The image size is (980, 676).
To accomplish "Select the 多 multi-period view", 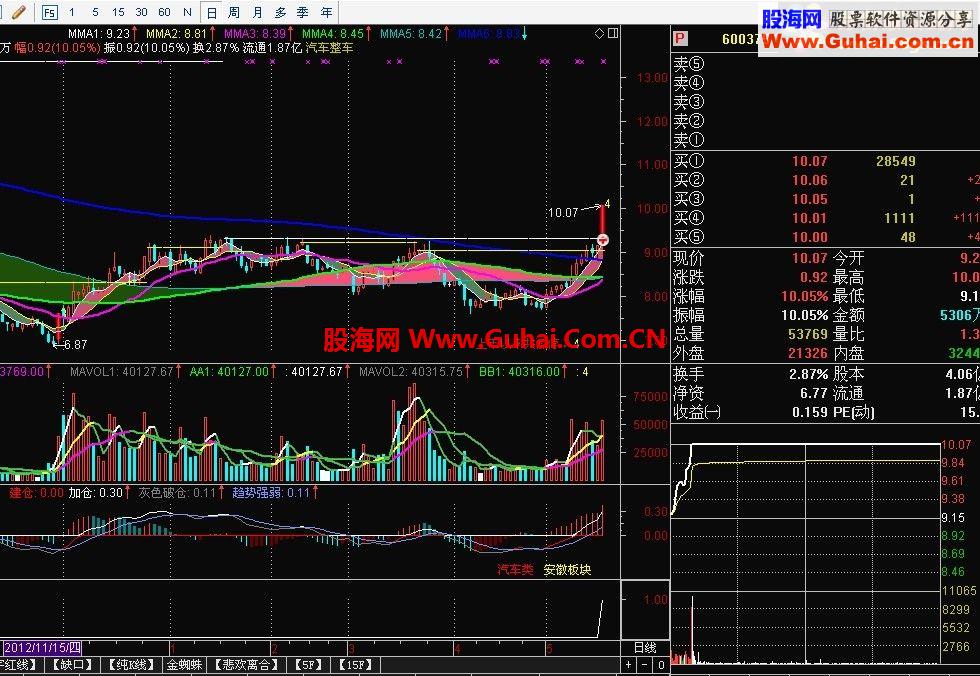I will coord(280,12).
